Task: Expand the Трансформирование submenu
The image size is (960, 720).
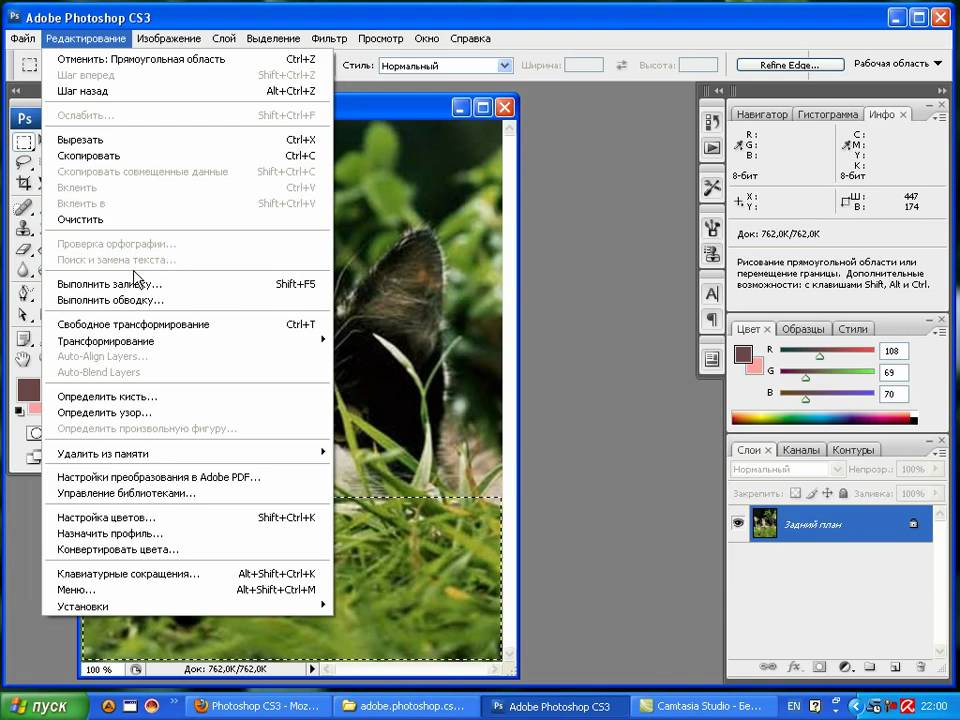Action: click(x=188, y=340)
